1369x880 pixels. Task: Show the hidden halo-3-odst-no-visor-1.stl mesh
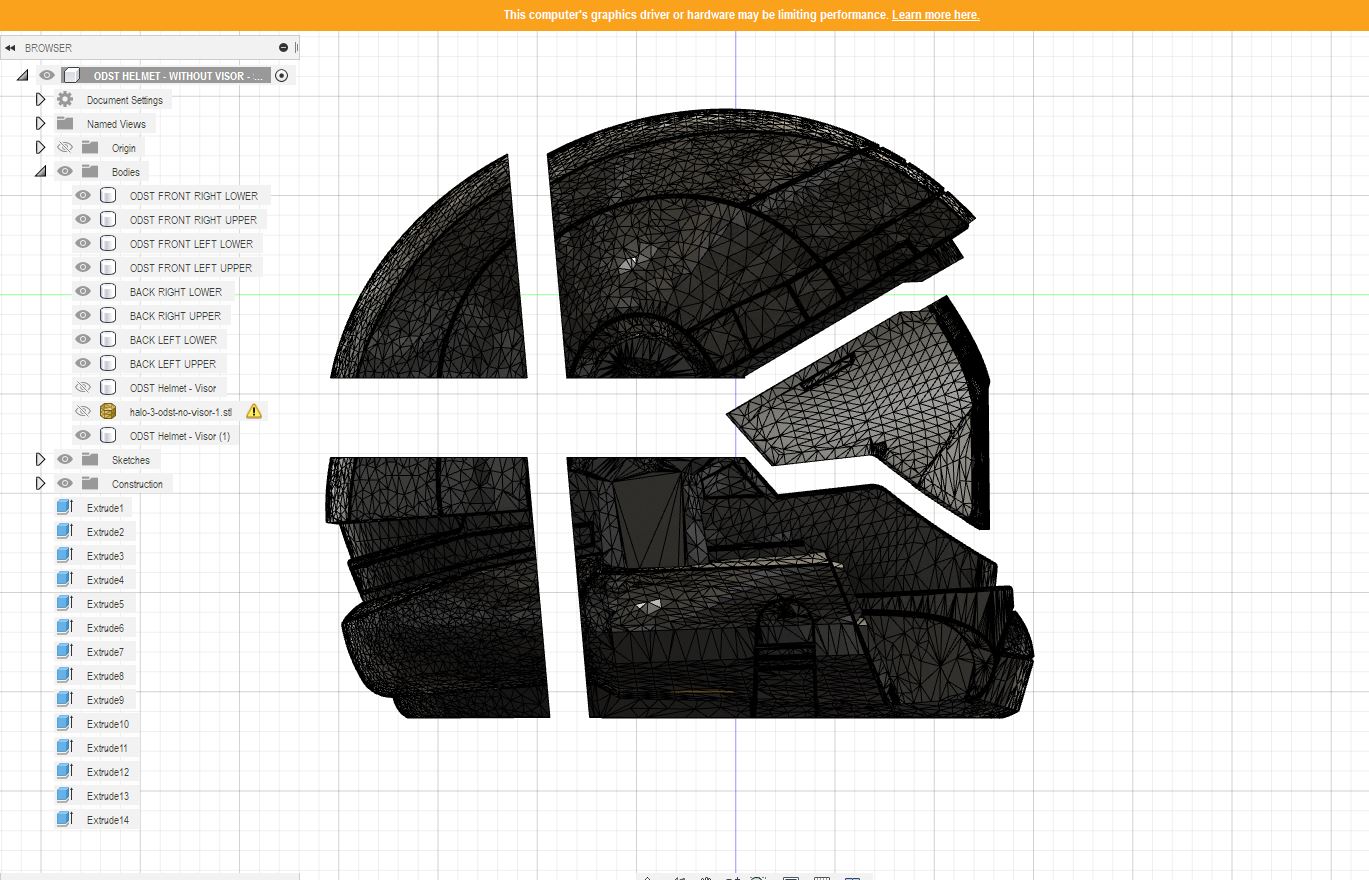pyautogui.click(x=83, y=412)
